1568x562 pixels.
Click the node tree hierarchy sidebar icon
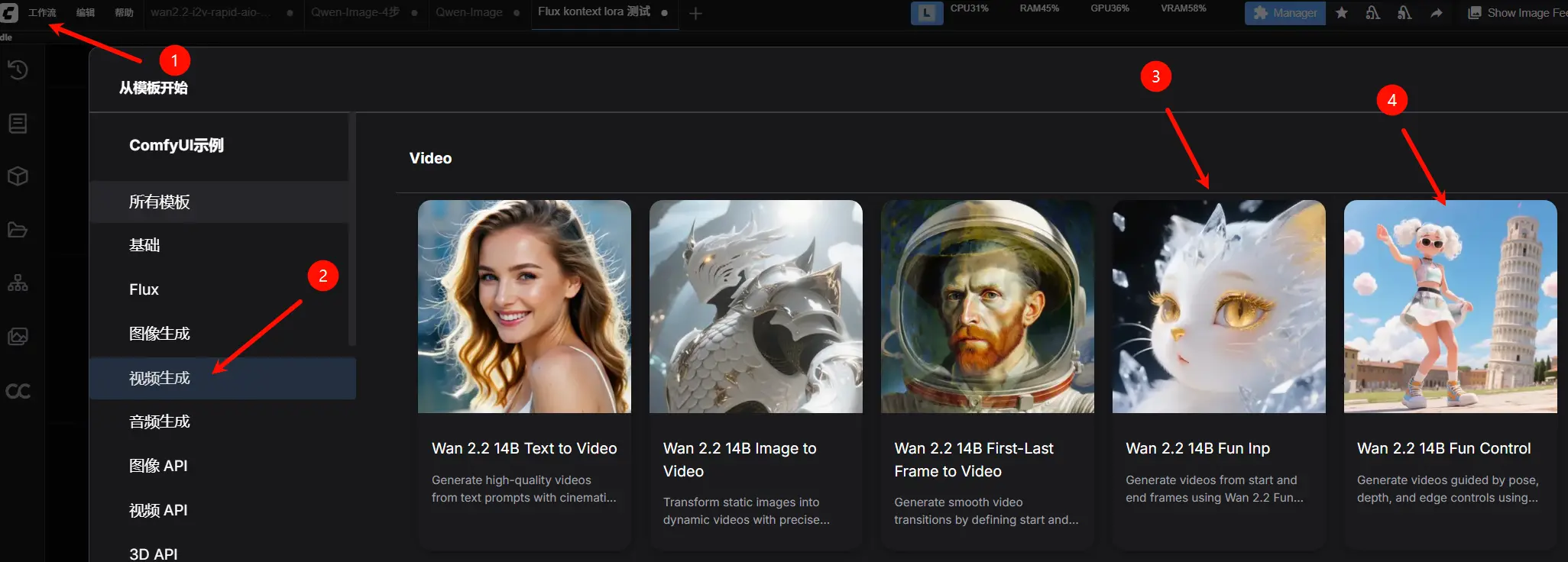pos(18,284)
